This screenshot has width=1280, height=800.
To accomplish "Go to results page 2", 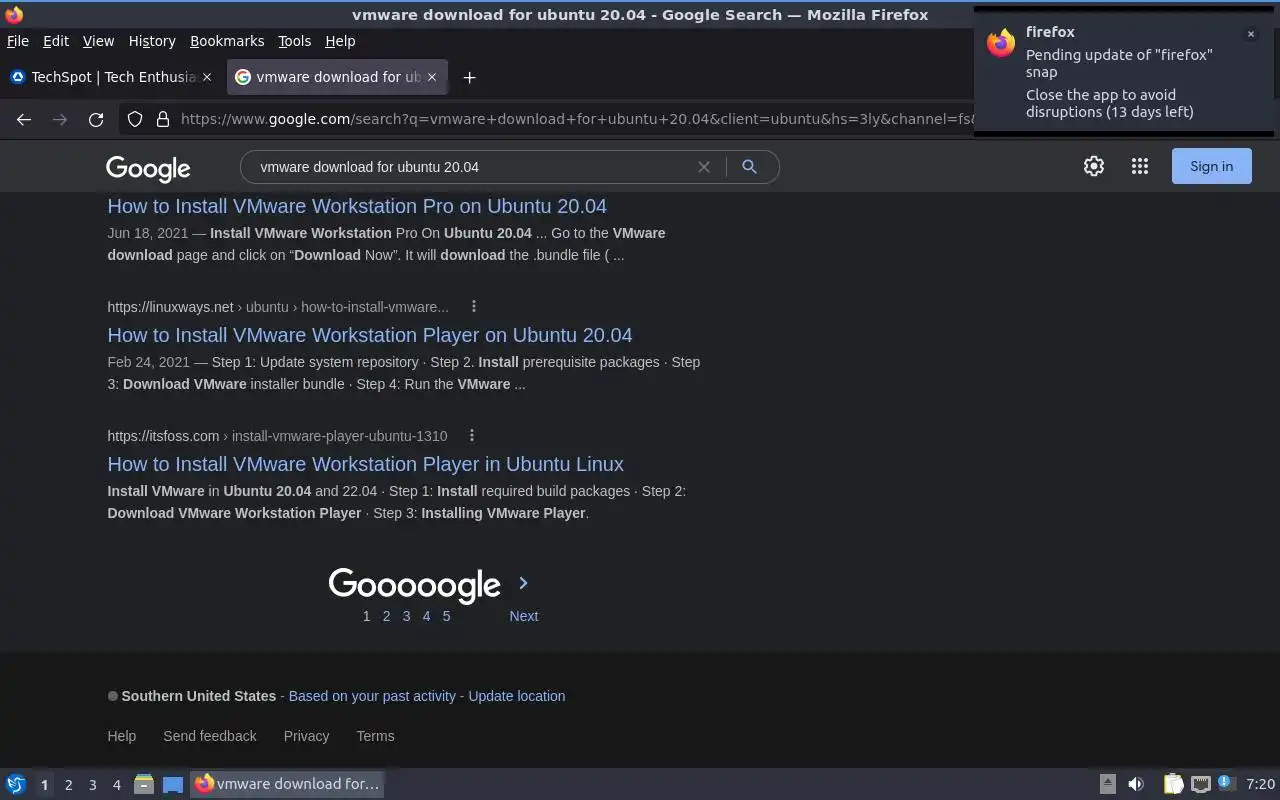I will 386,616.
